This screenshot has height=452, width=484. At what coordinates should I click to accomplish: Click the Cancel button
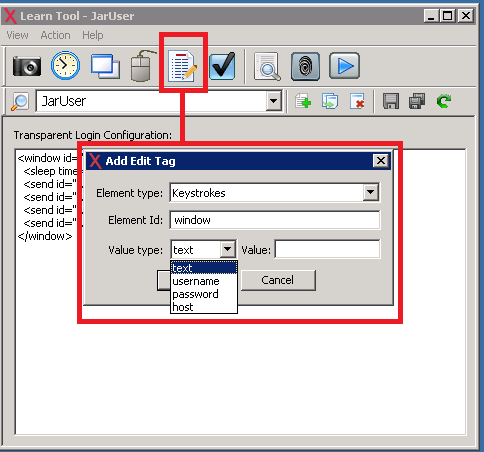point(278,280)
